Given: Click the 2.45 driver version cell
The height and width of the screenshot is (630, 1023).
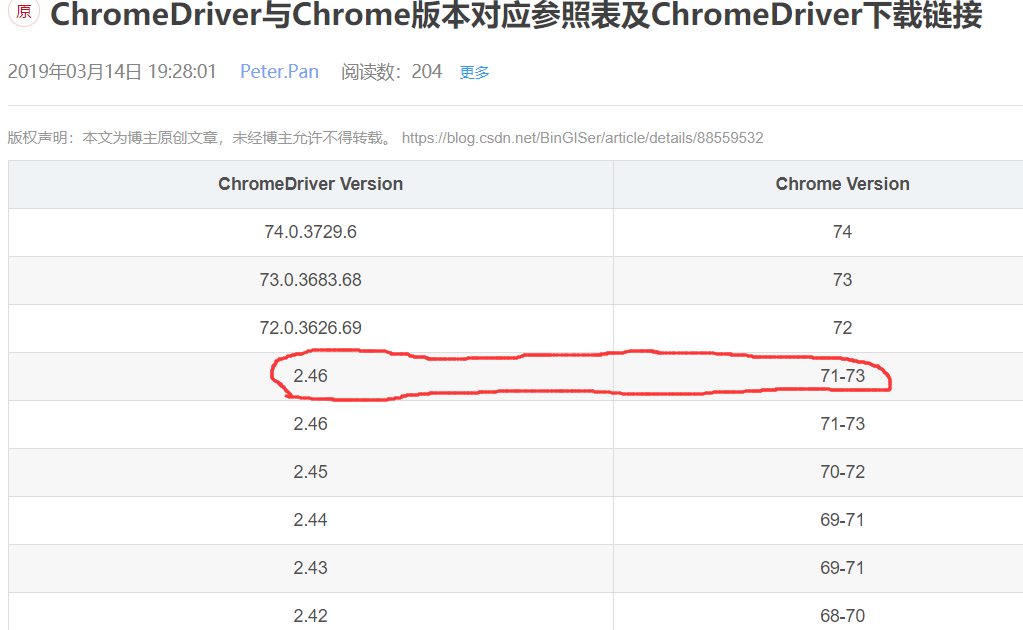Looking at the screenshot, I should tap(310, 472).
